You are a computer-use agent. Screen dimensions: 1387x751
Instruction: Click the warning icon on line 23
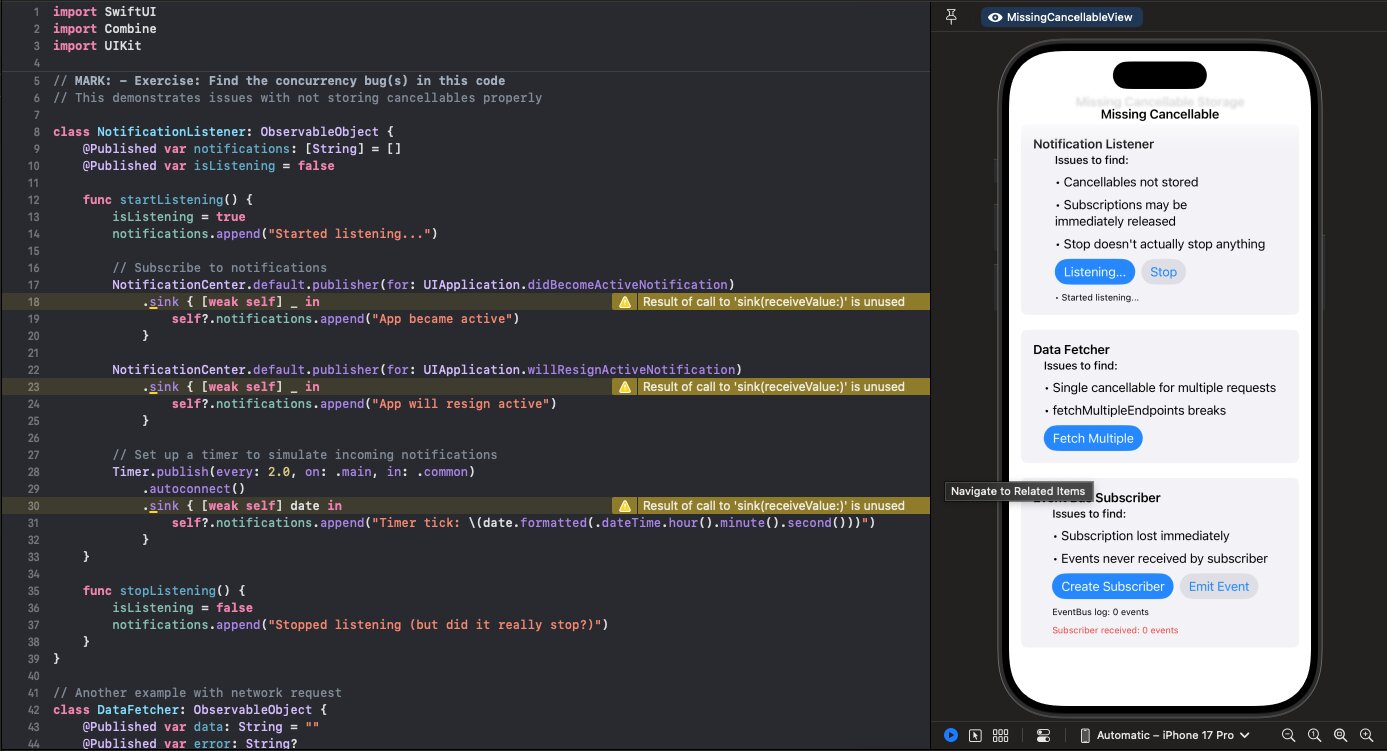click(625, 386)
